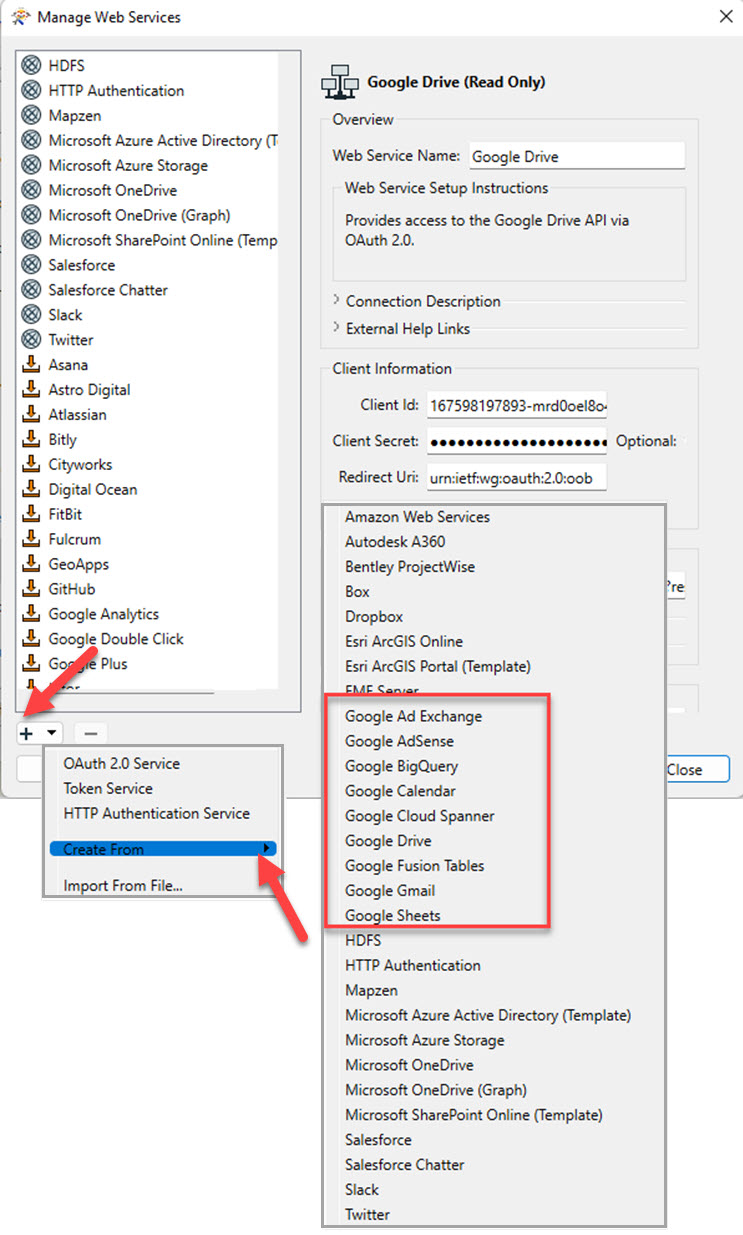Close the Manage Web Services window

725,16
